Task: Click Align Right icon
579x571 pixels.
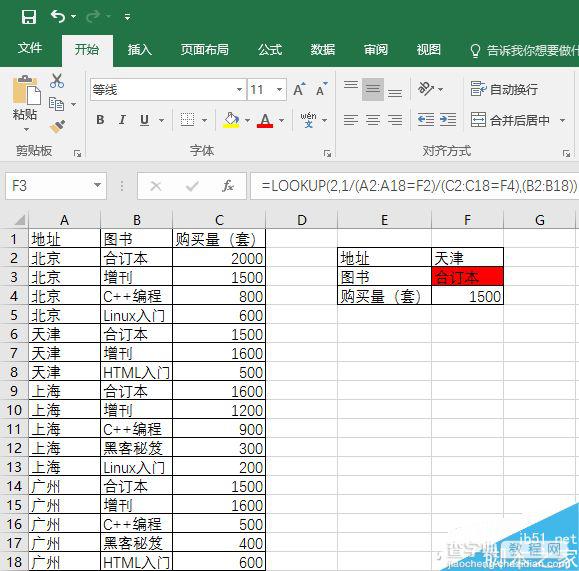Action: 395,120
